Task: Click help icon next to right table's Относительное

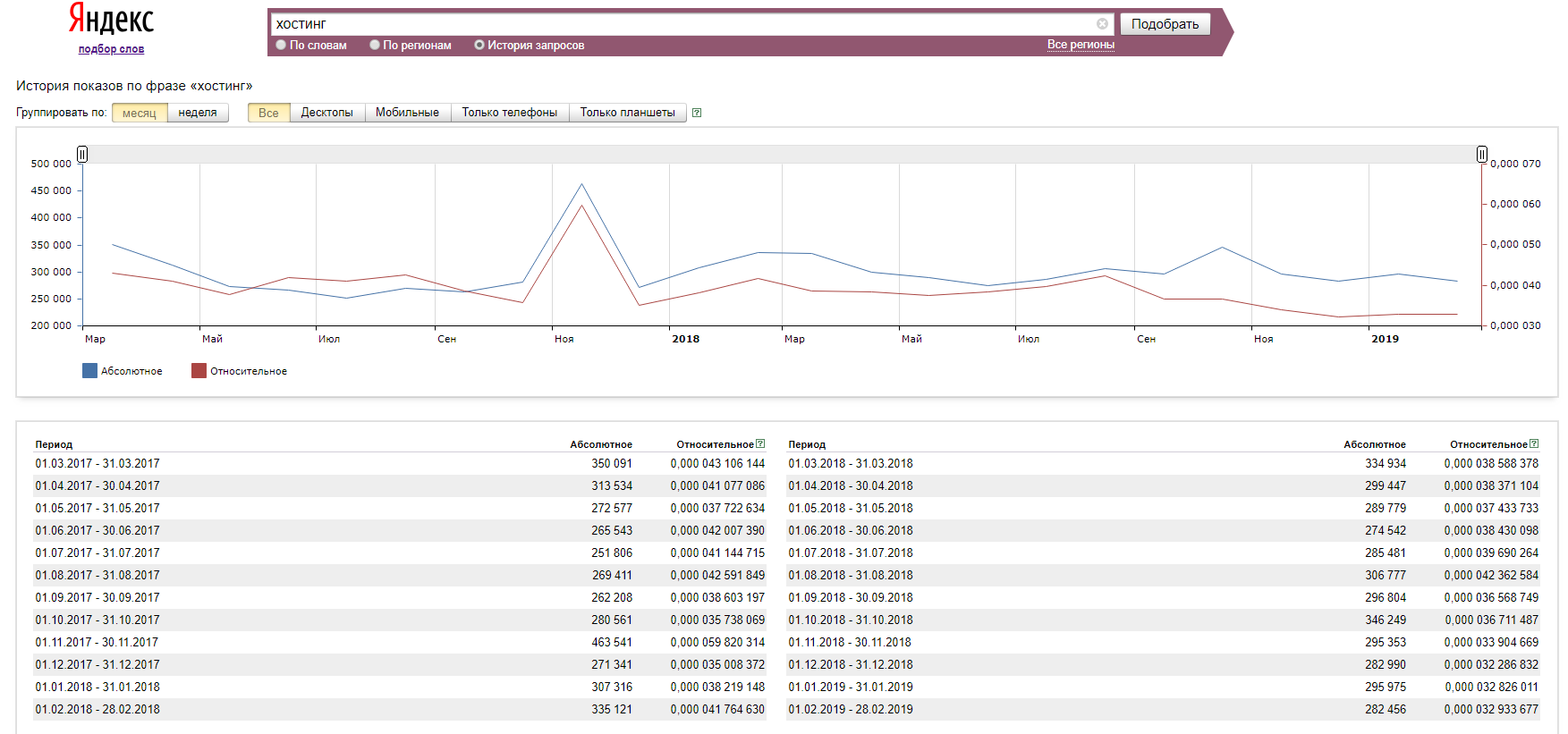Action: point(1534,443)
